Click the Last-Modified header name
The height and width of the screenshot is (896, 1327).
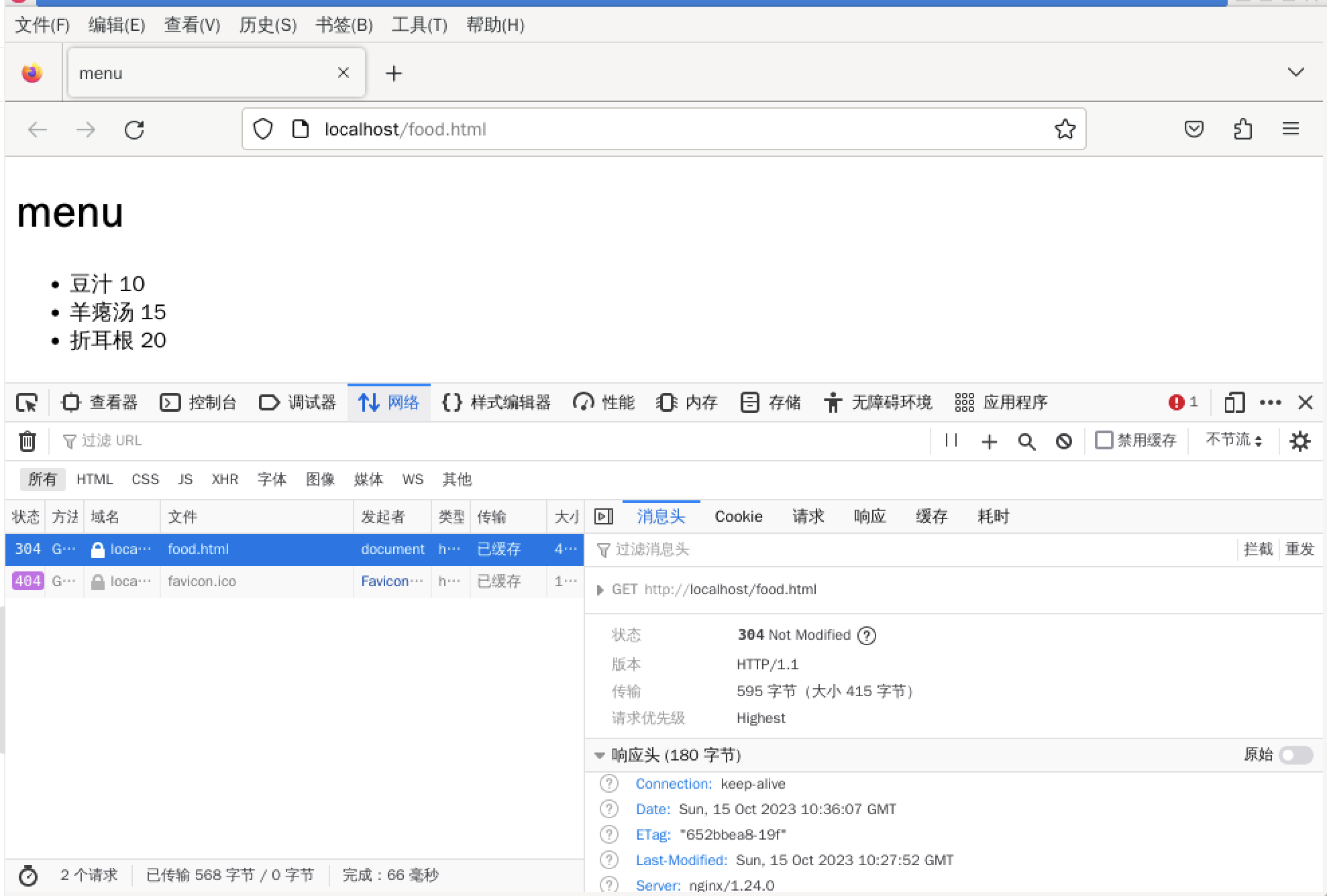(x=682, y=860)
